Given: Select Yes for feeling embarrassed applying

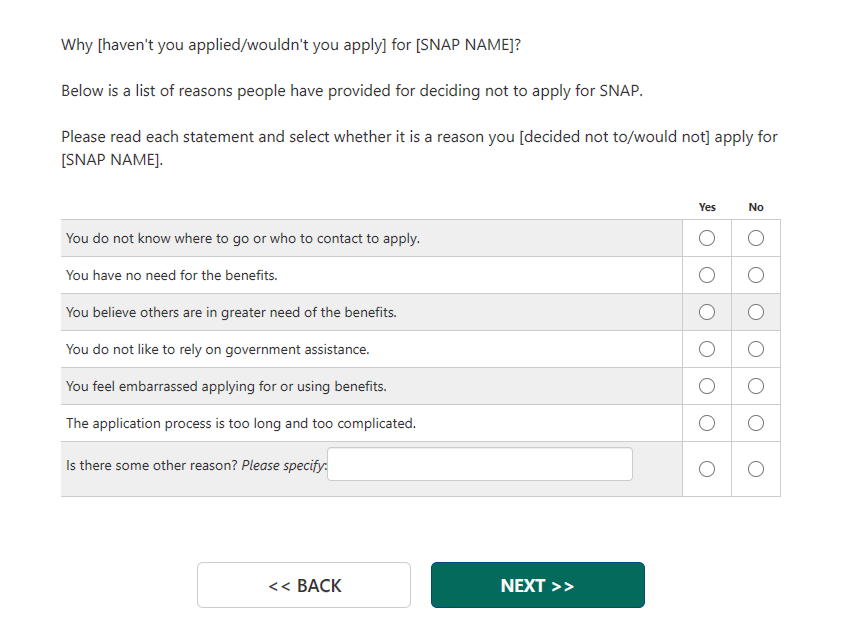Looking at the screenshot, I should (707, 386).
